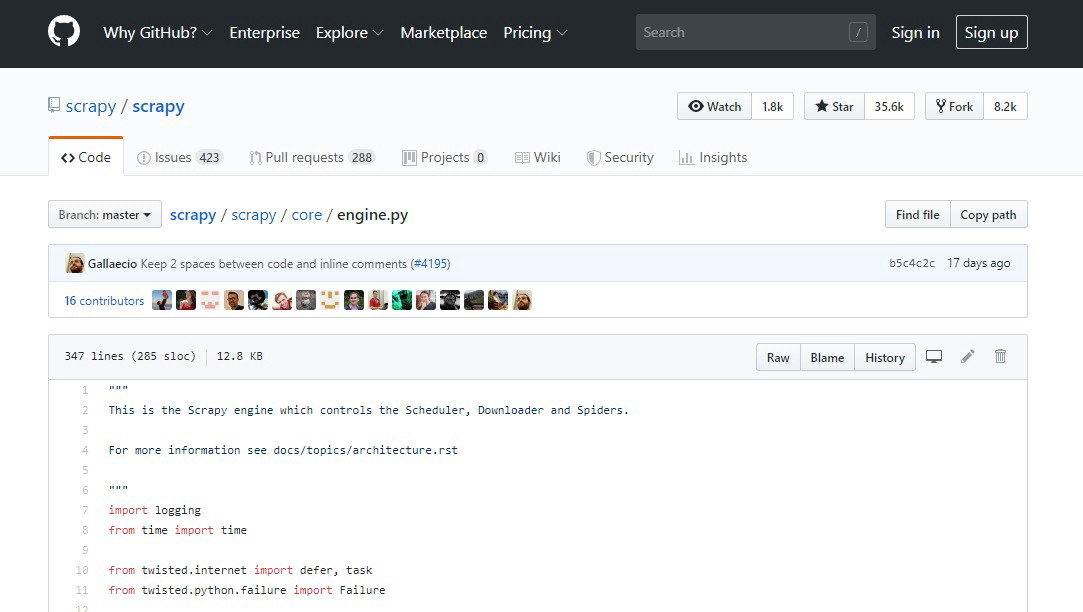The image size is (1083, 612).
Task: Click the trash delete file icon
Action: [1000, 356]
